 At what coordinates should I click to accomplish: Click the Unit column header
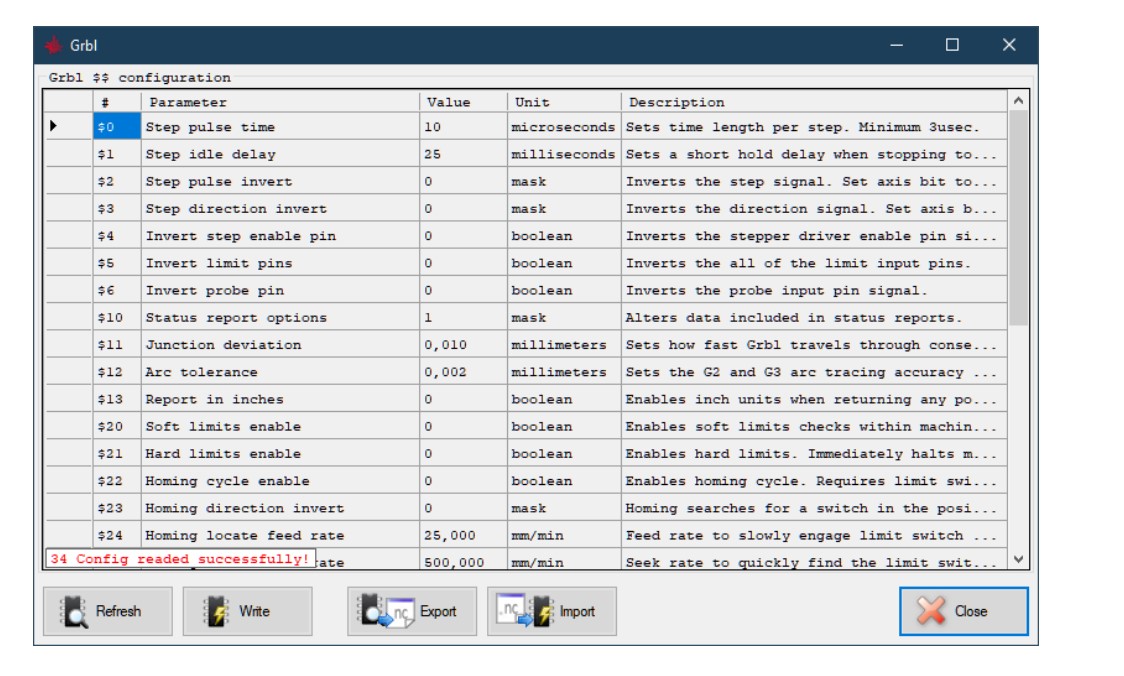tap(564, 102)
